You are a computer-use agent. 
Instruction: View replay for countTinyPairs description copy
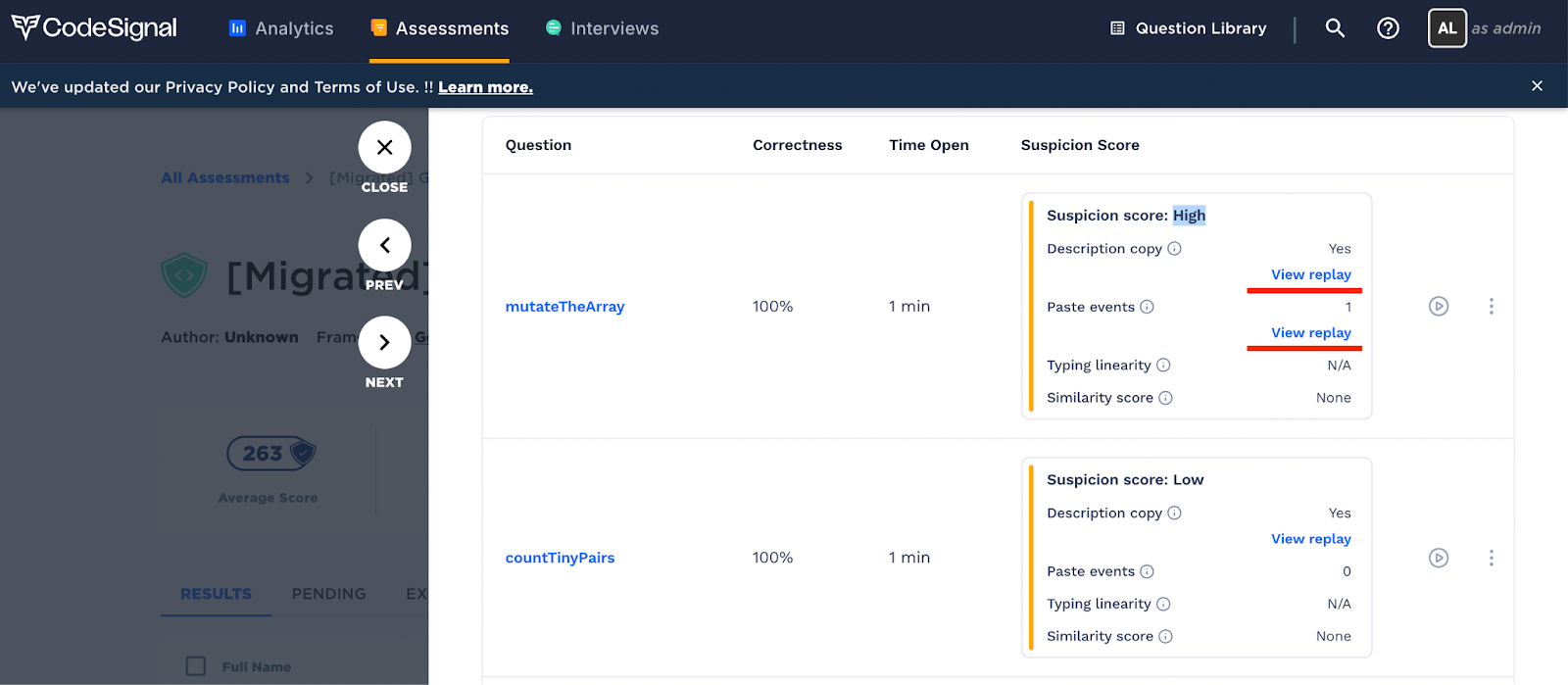1310,539
